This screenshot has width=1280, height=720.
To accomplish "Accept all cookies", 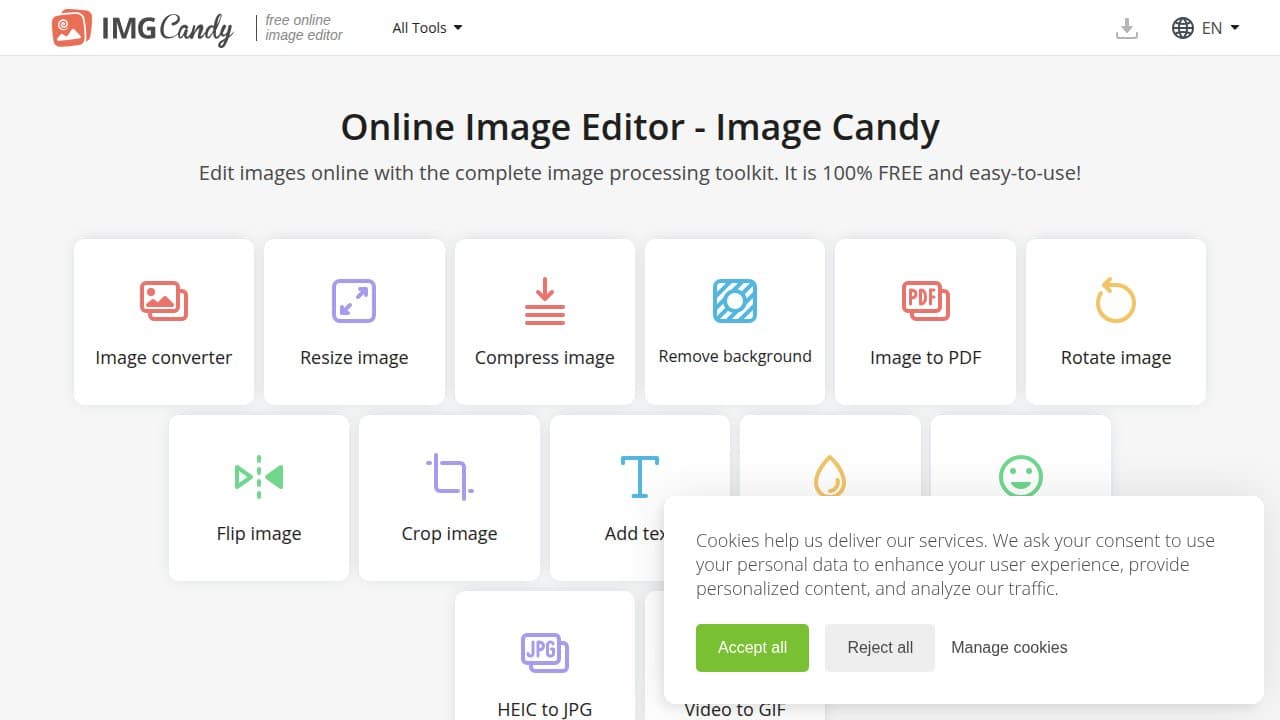I will click(x=752, y=647).
